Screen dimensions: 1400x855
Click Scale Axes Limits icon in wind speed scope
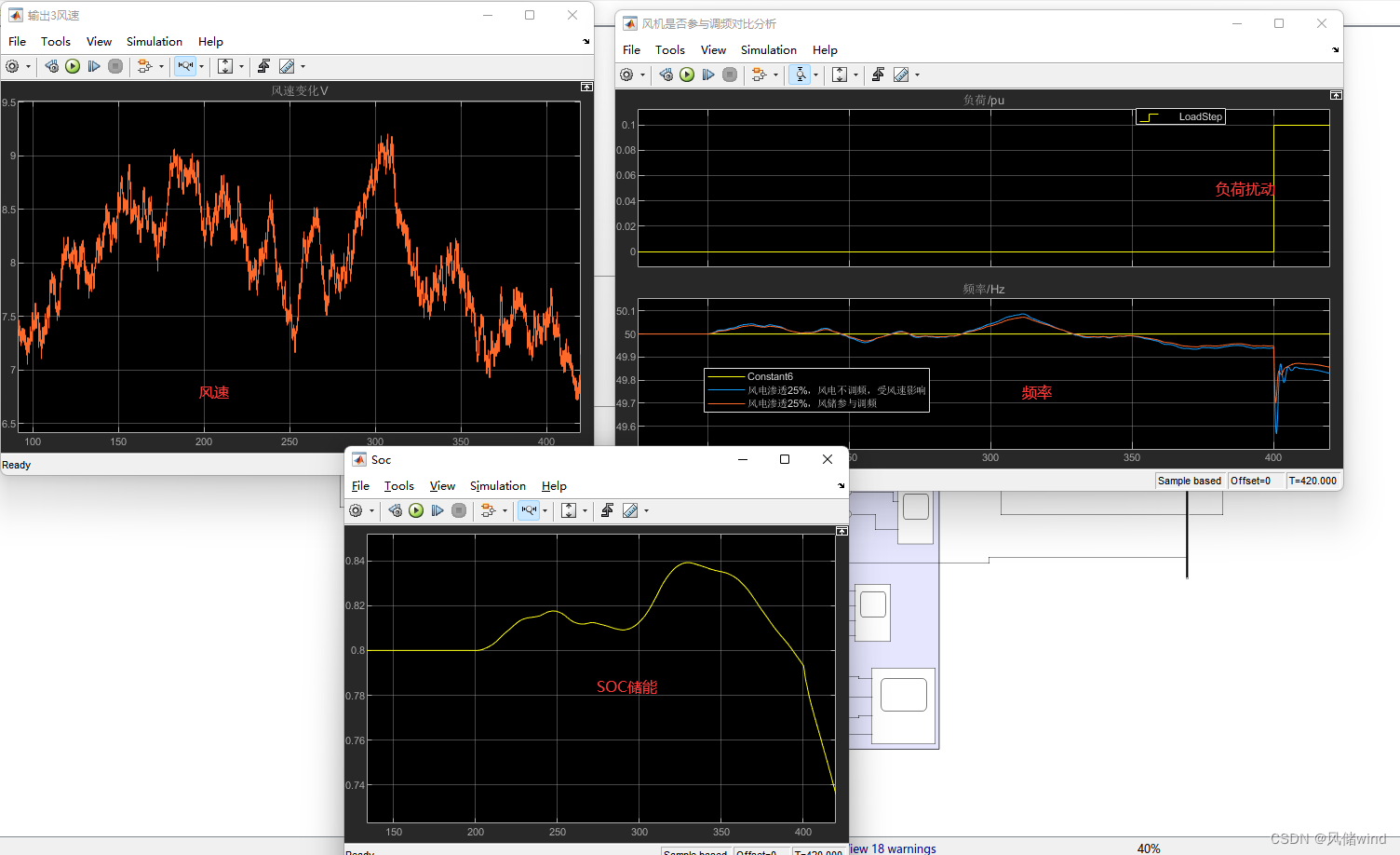[225, 66]
